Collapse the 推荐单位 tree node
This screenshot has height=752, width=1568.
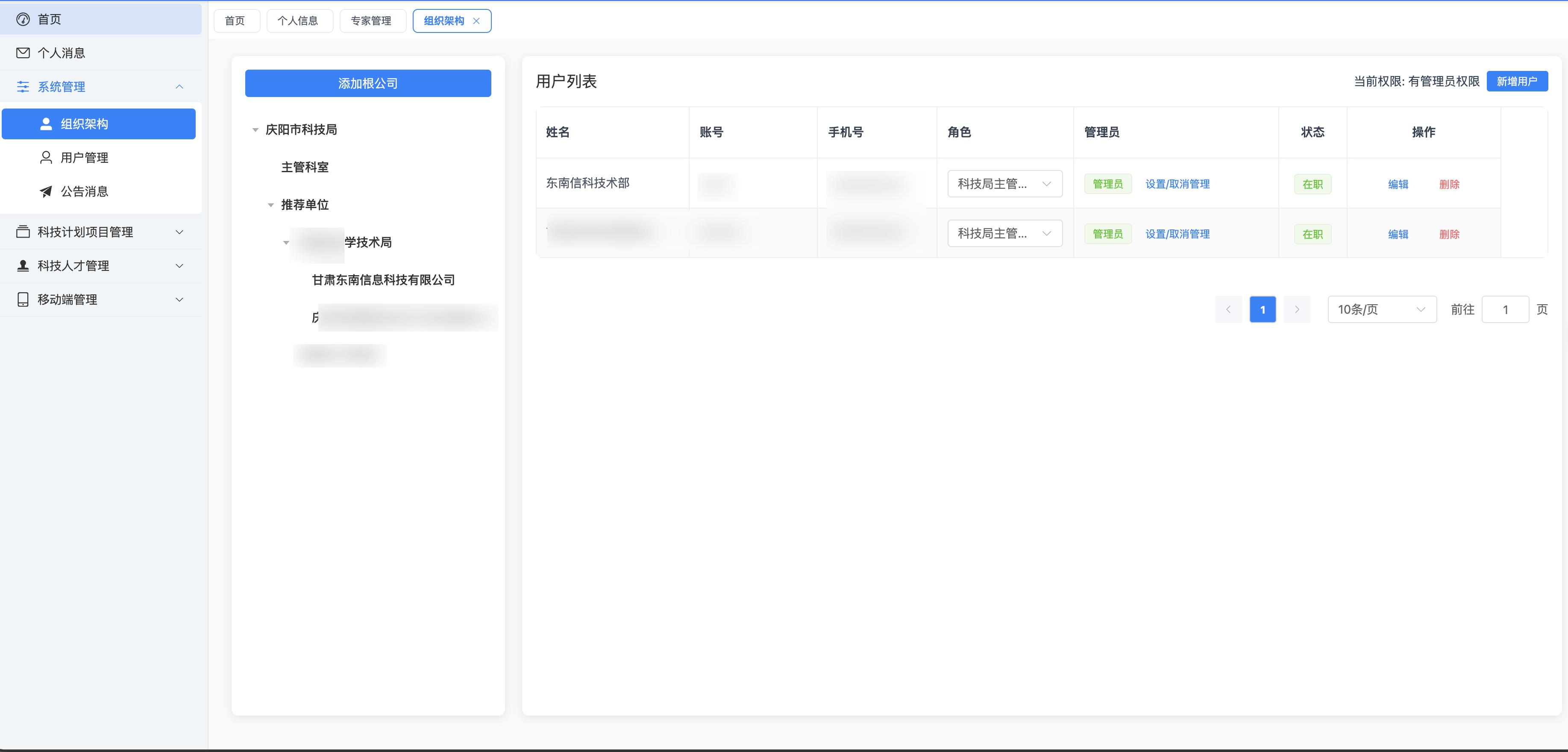[271, 205]
